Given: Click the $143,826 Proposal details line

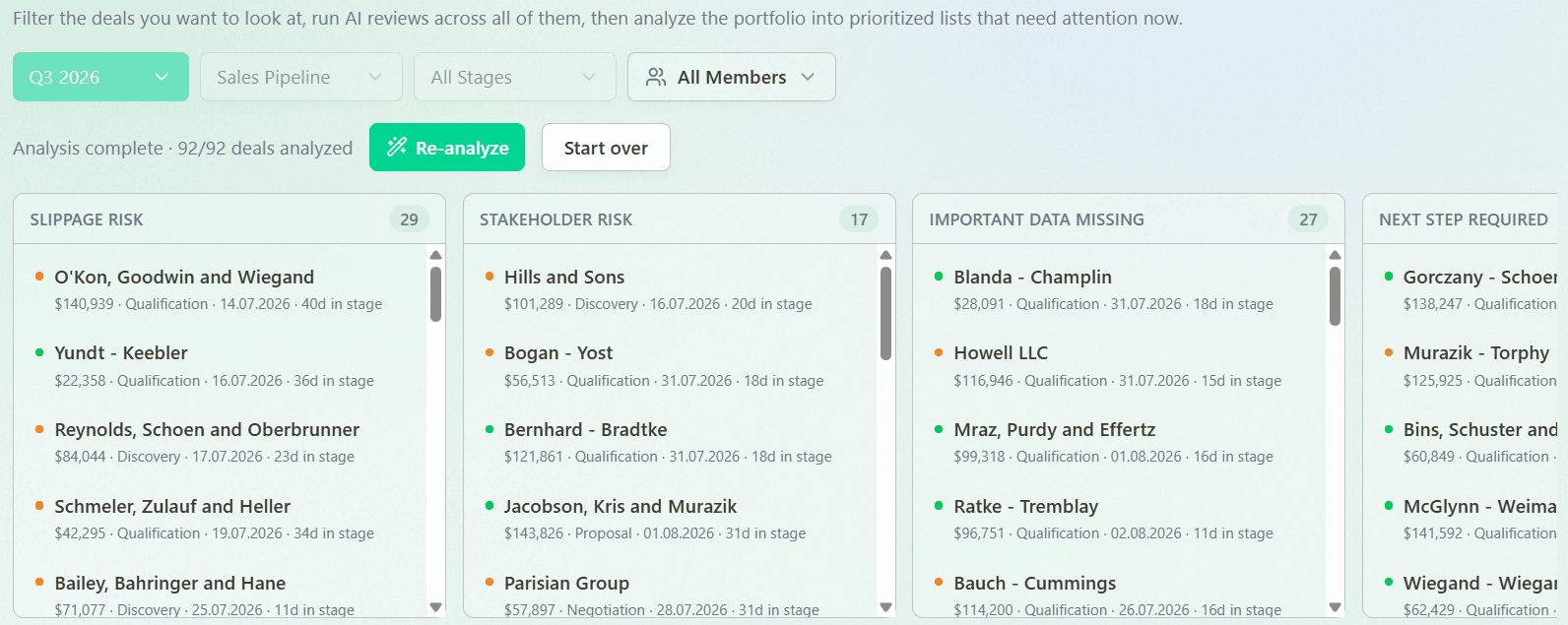Looking at the screenshot, I should [x=655, y=533].
